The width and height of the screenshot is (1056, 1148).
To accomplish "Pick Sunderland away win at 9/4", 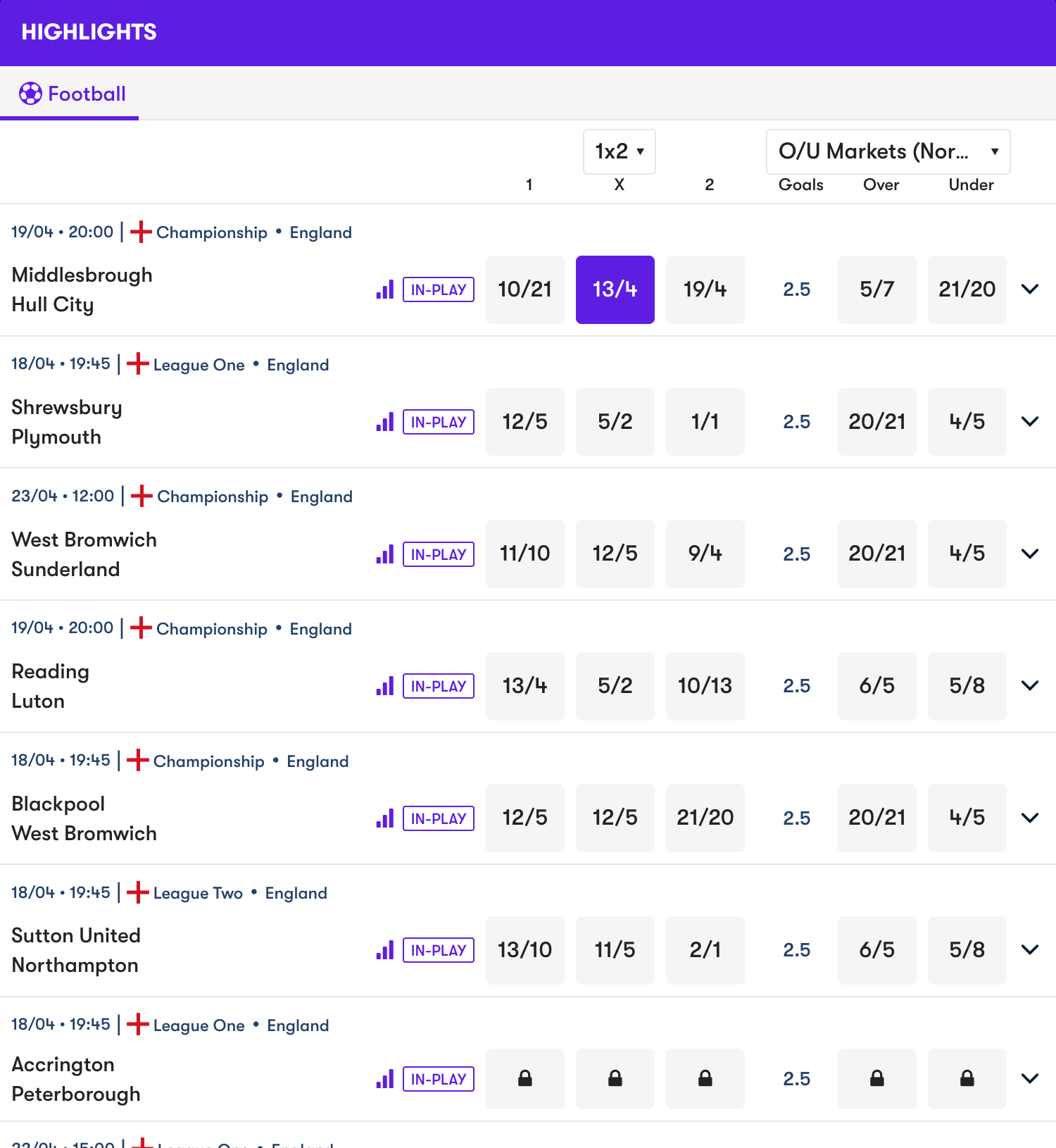I will pos(705,554).
